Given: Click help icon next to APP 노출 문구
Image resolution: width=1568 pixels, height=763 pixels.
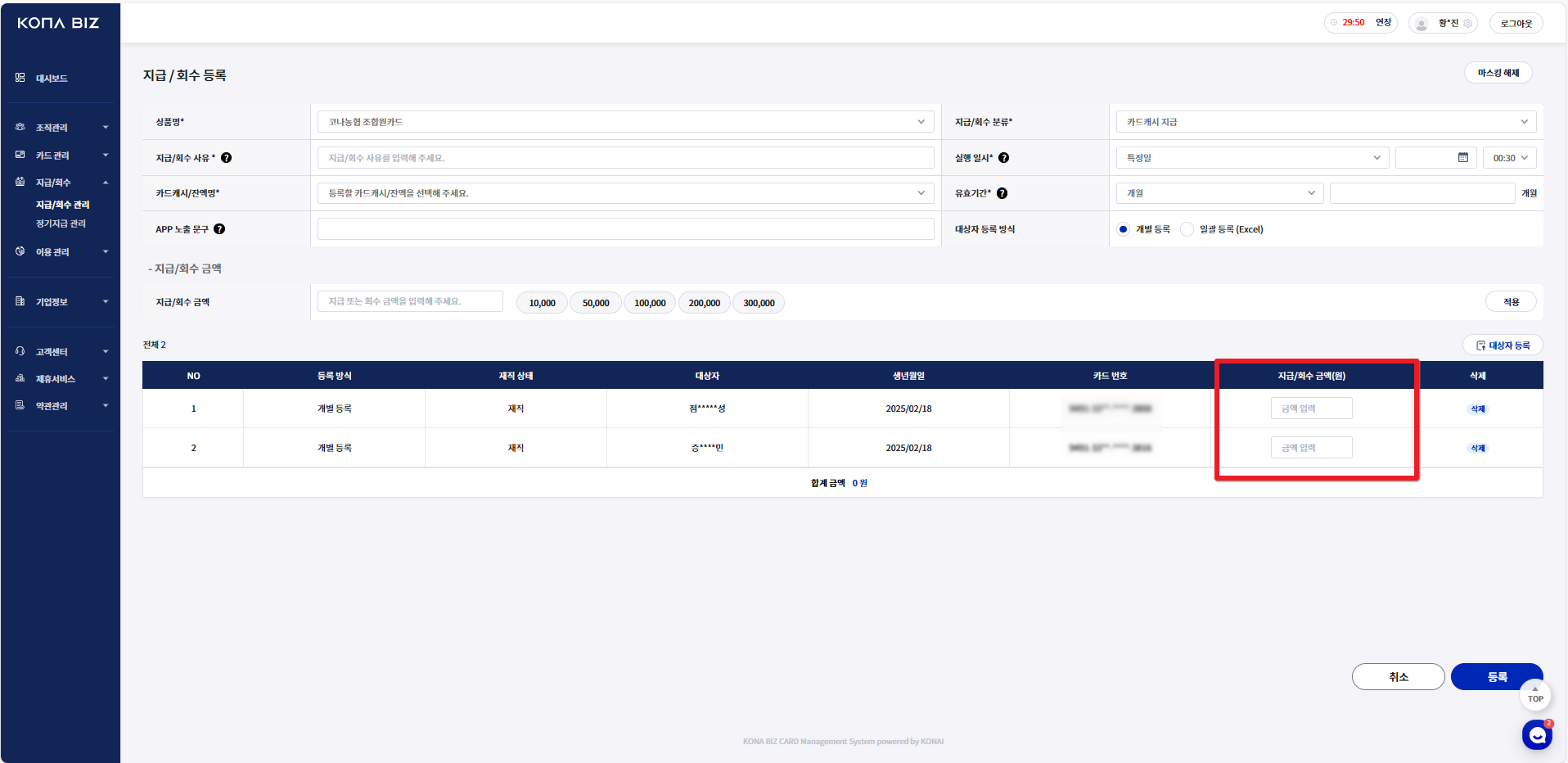Looking at the screenshot, I should pyautogui.click(x=219, y=229).
